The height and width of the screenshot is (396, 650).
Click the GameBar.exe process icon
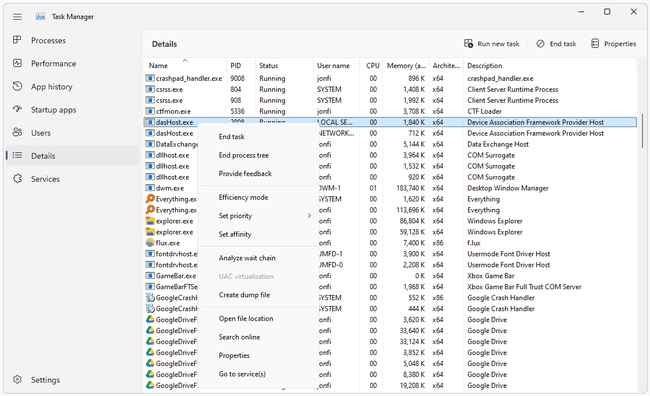pyautogui.click(x=150, y=275)
